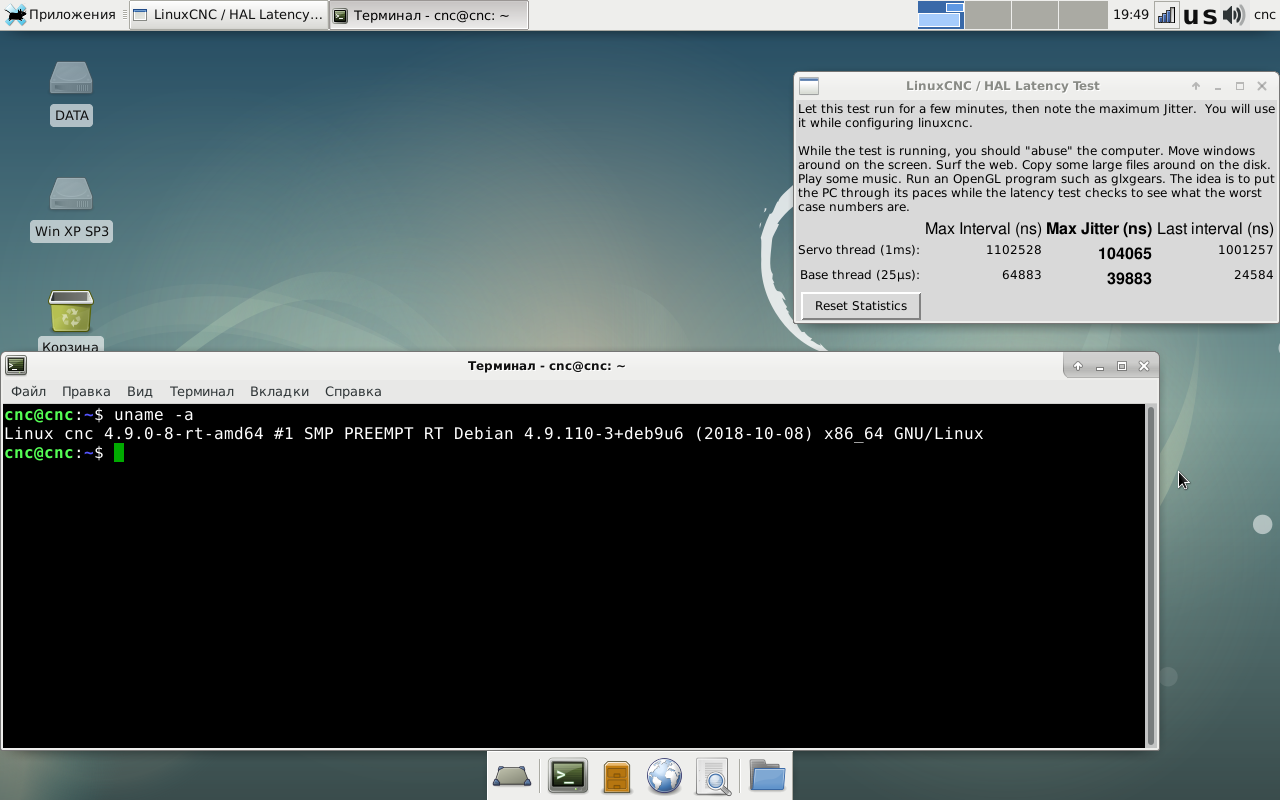
Task: Click the kernel version output line in terminal
Action: [494, 434]
